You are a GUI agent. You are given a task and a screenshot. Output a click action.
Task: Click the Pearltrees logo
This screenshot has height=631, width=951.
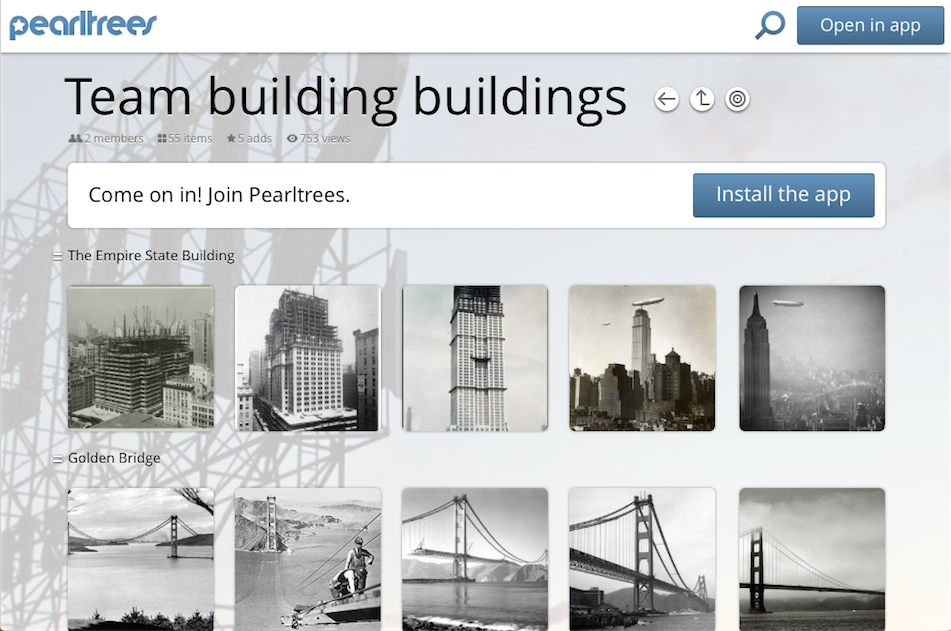(x=83, y=25)
